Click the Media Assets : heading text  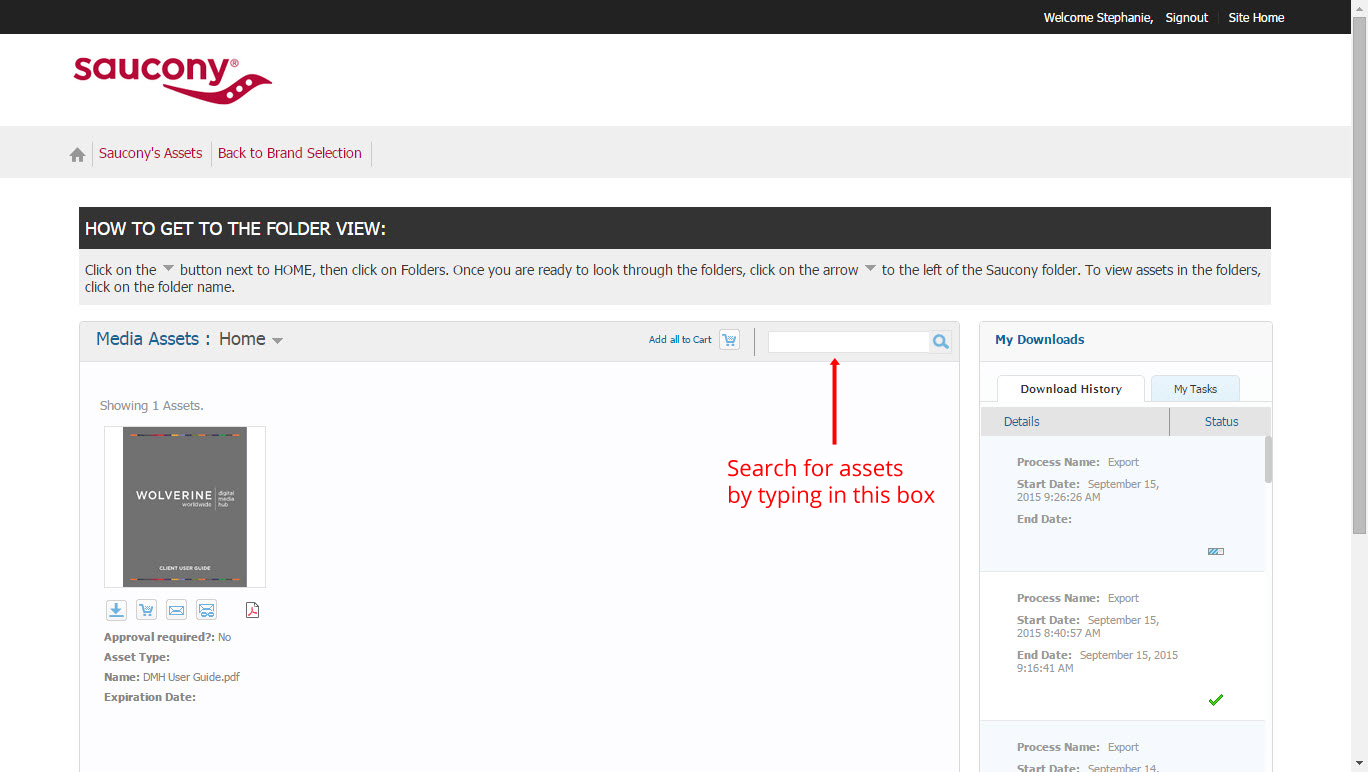[x=153, y=339]
